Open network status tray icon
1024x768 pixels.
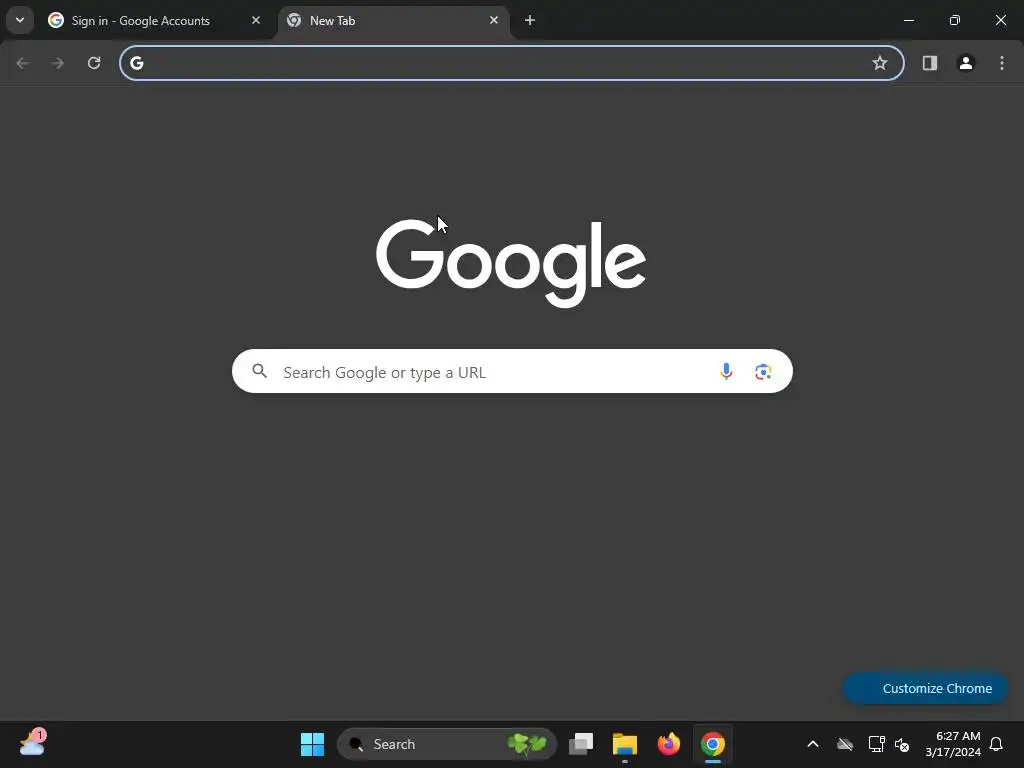pos(876,744)
